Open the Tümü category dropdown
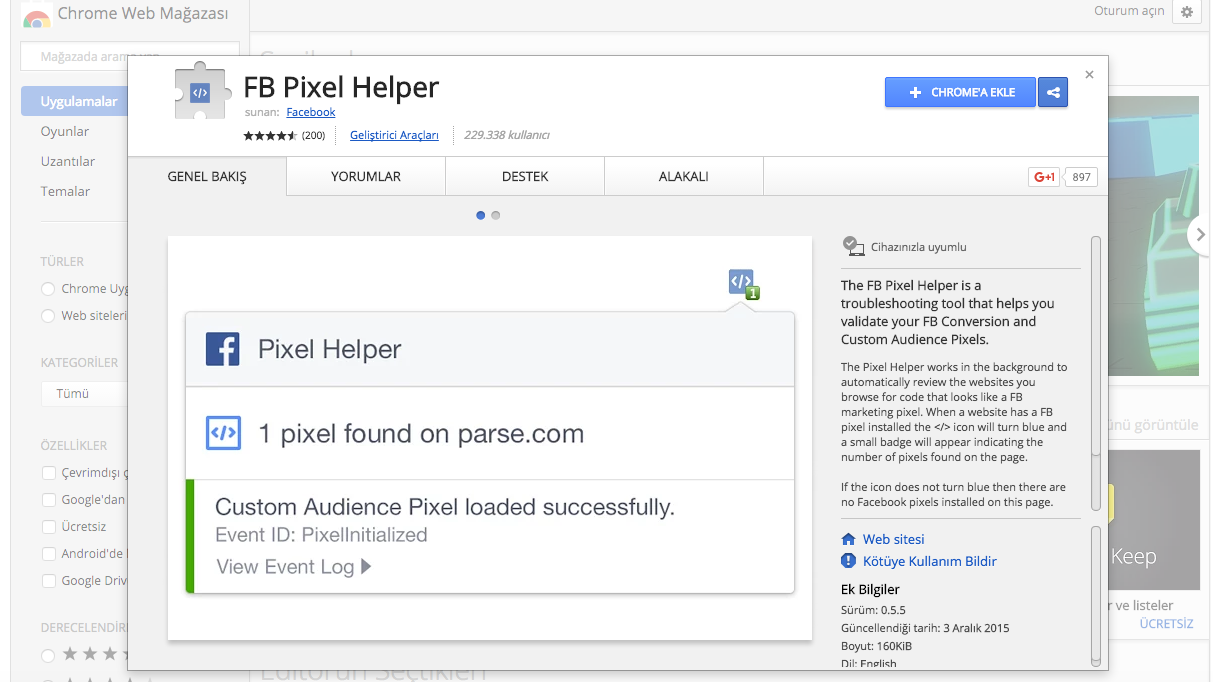 coord(84,393)
